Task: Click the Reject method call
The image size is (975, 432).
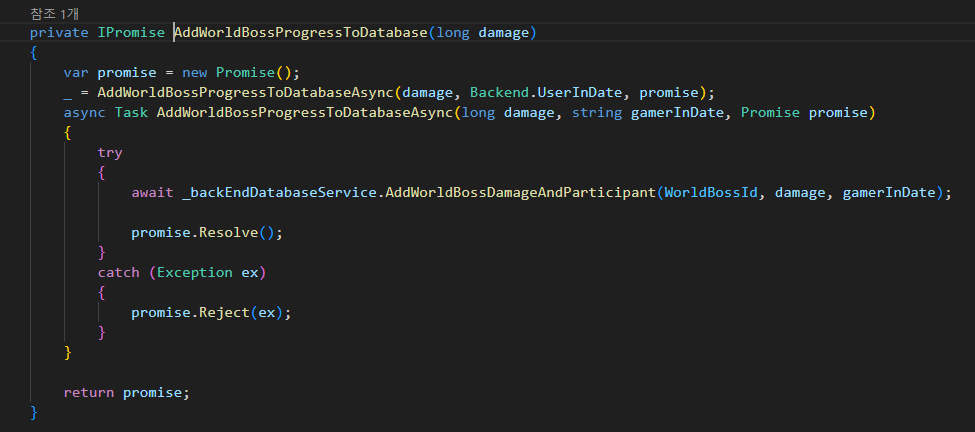Action: 224,312
